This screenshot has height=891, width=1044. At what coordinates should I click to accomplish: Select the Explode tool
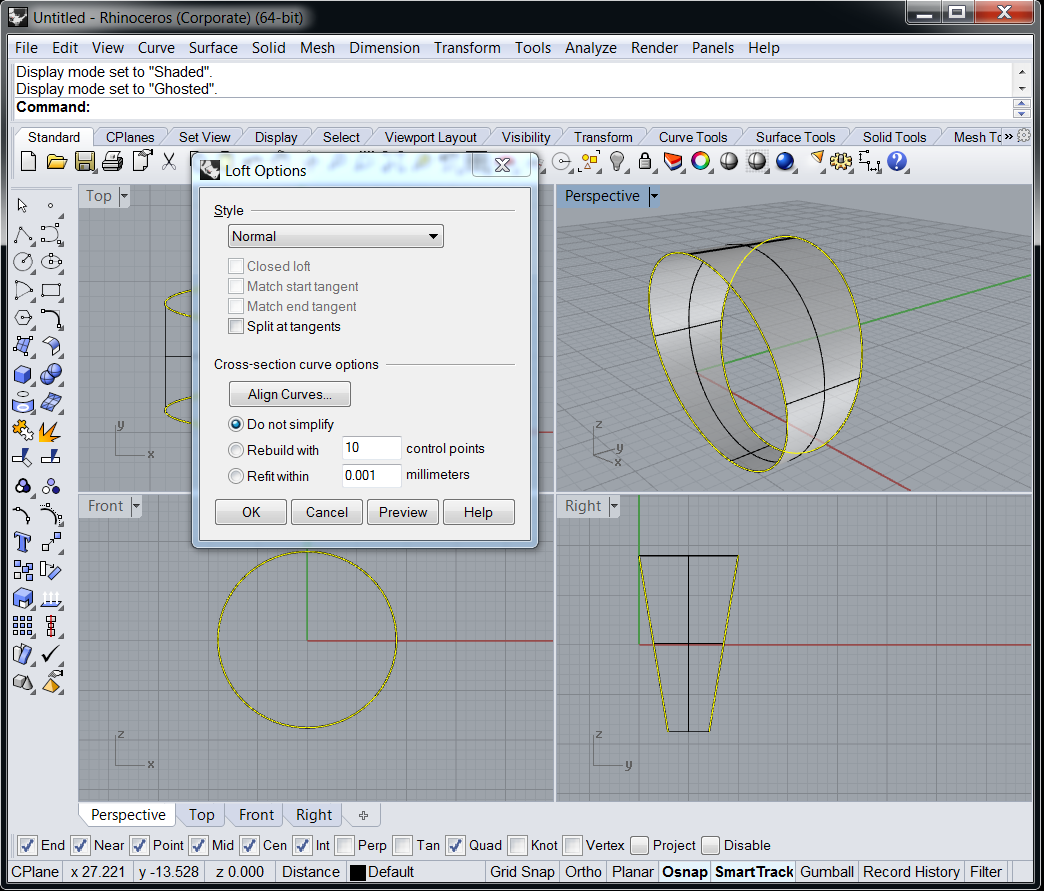[50, 432]
